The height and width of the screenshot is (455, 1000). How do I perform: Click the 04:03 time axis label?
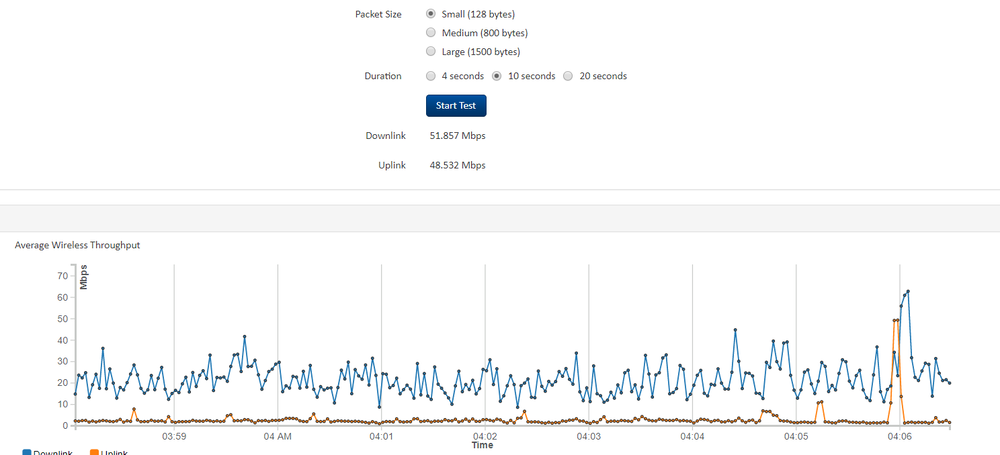[x=588, y=437]
